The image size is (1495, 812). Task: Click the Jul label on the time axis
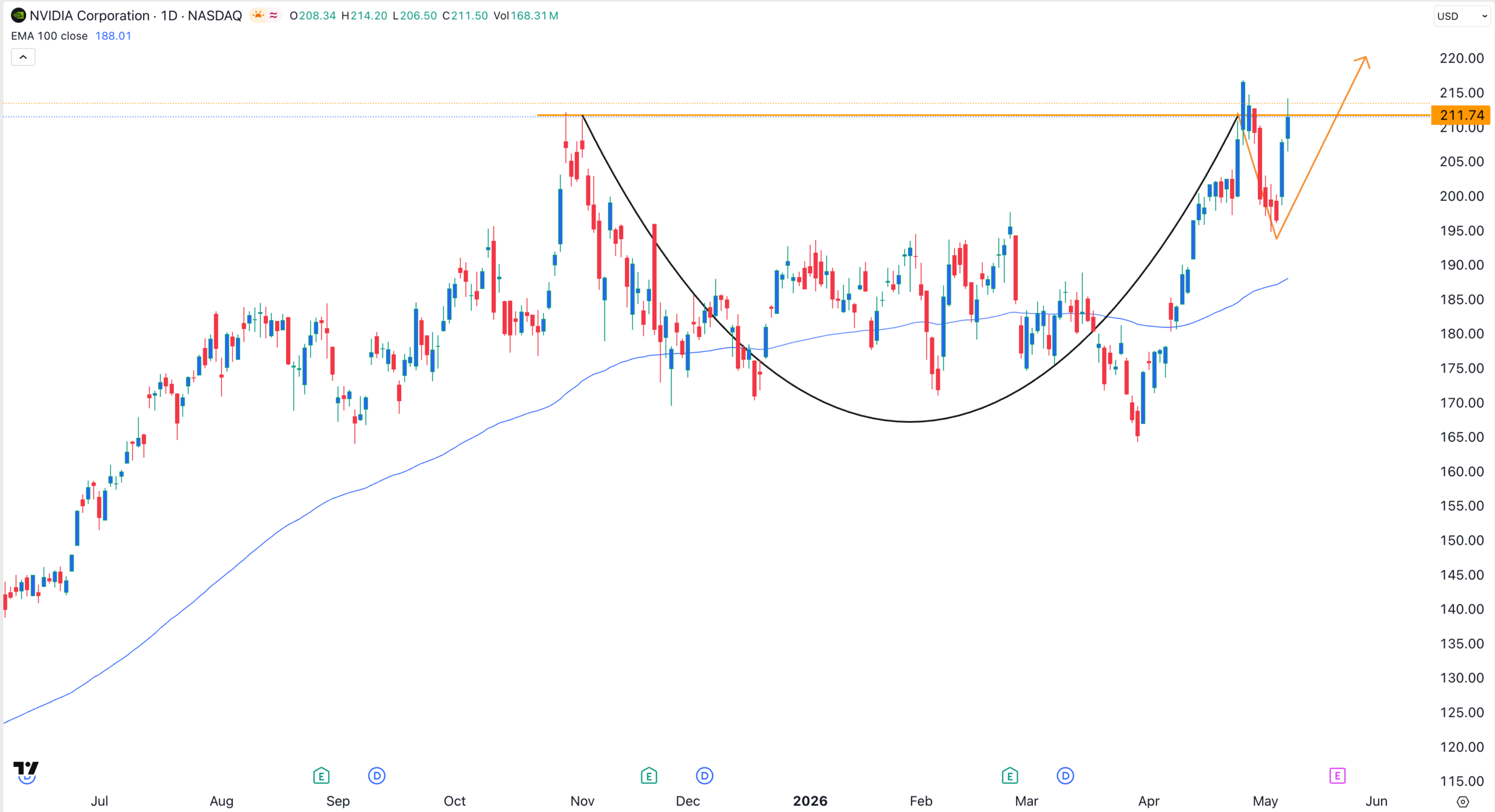pyautogui.click(x=99, y=801)
